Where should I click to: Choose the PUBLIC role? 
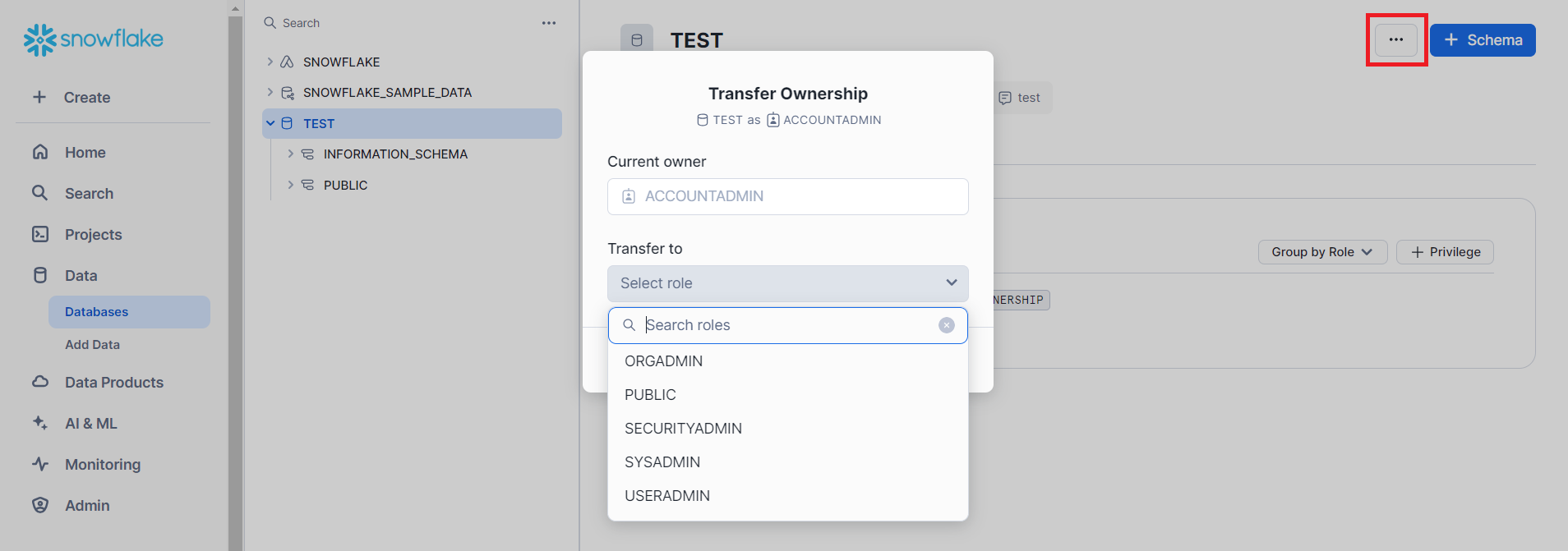click(x=787, y=395)
